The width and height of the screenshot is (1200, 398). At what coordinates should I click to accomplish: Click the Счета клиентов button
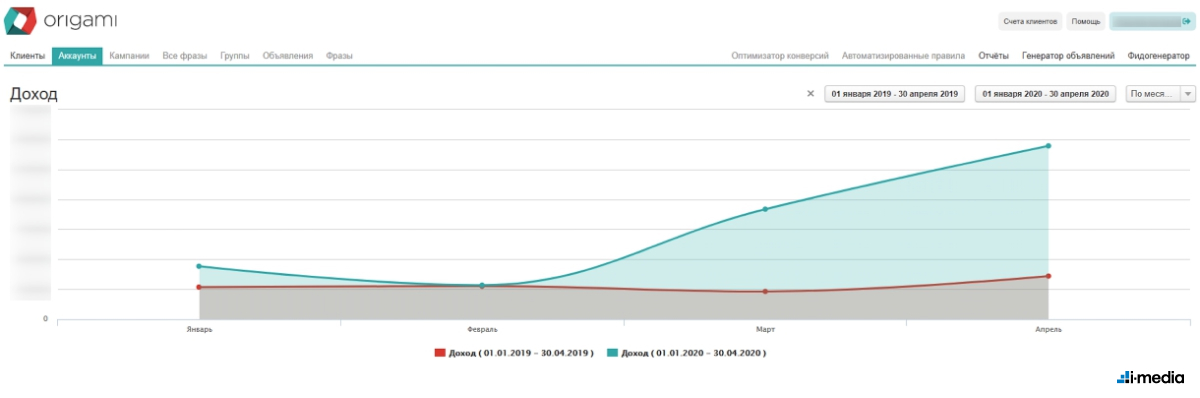[1030, 21]
